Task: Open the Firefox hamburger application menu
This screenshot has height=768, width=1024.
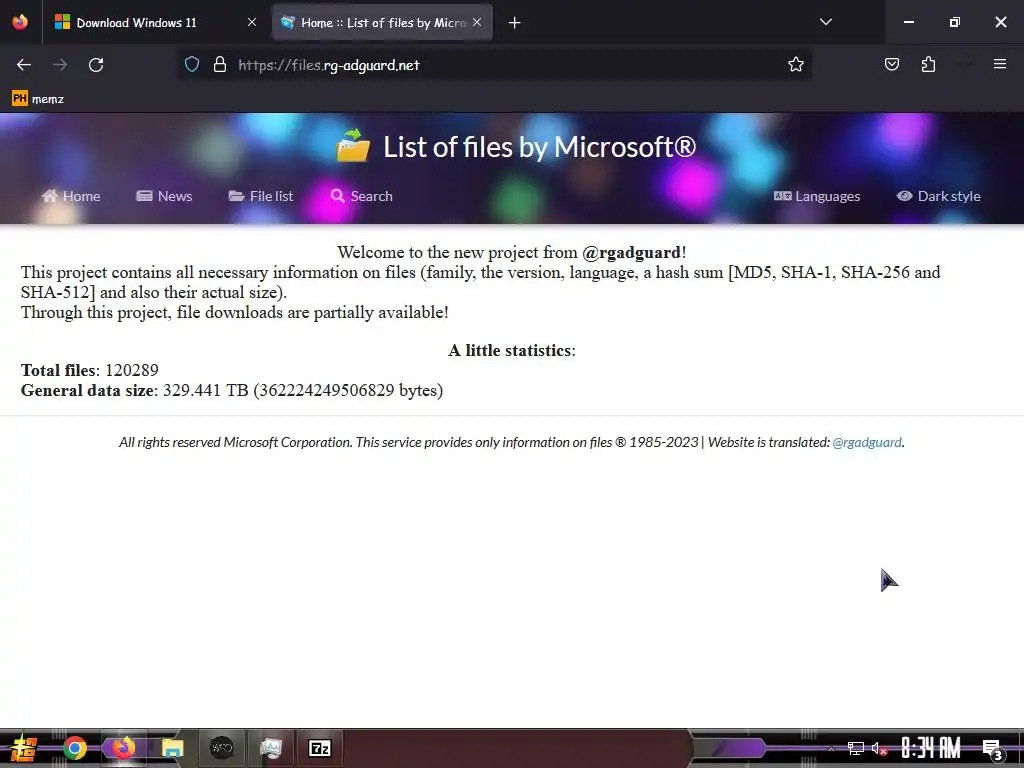Action: click(x=1000, y=64)
